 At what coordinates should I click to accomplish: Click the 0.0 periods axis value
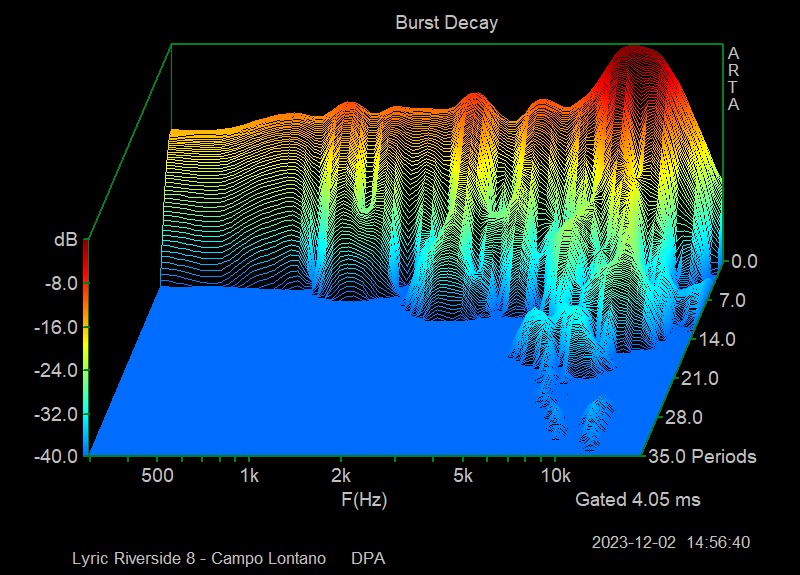coord(744,261)
